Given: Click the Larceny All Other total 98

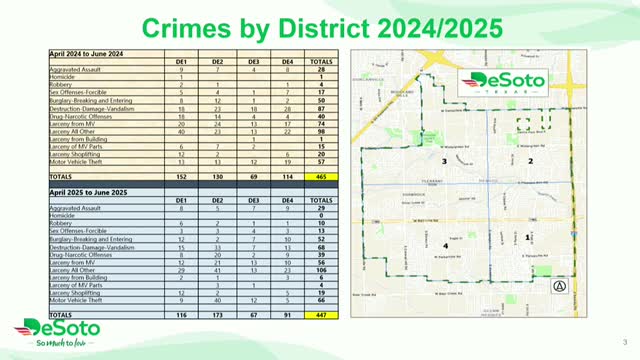Looking at the screenshot, I should coord(321,131).
